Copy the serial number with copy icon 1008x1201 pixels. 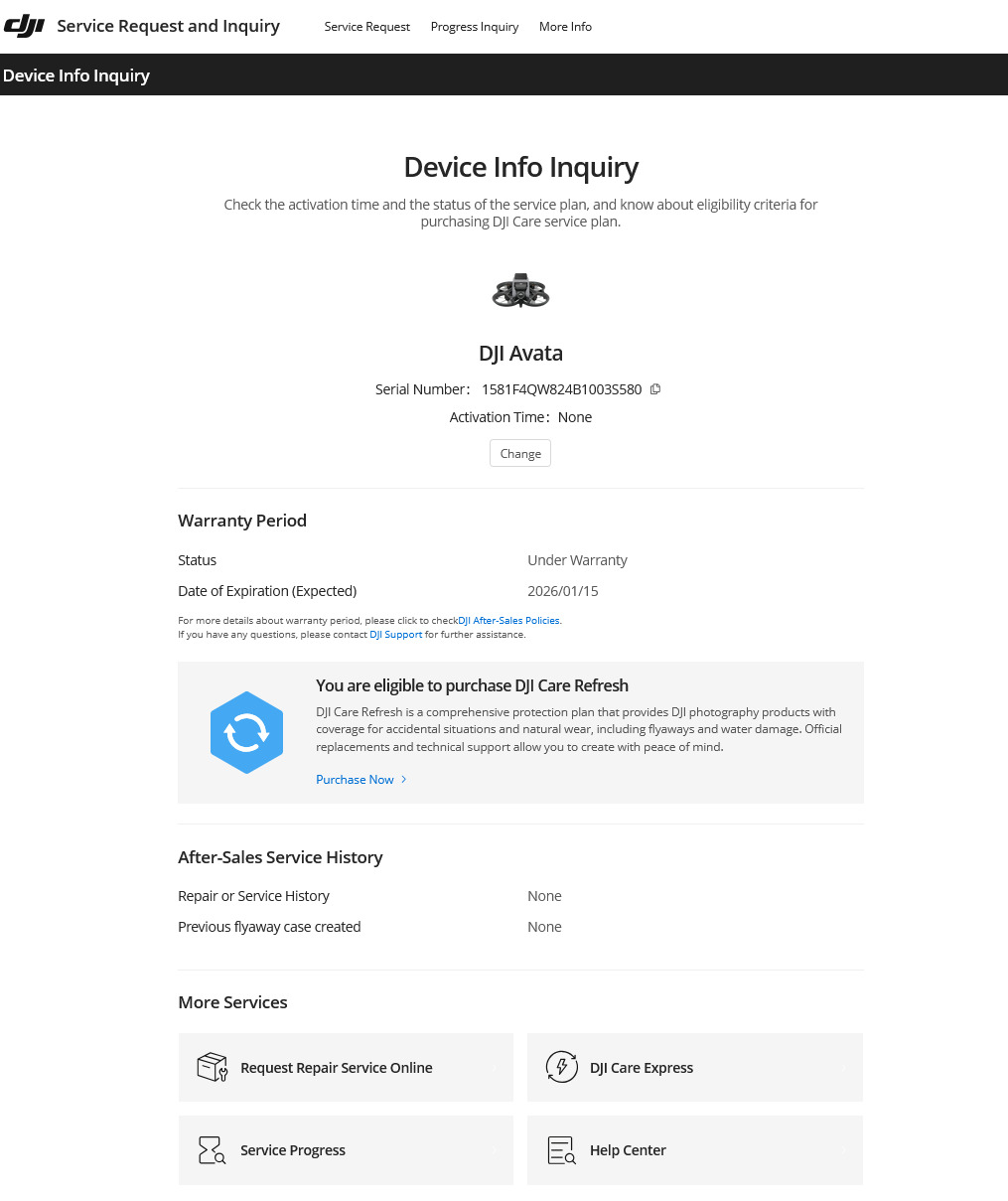point(655,389)
